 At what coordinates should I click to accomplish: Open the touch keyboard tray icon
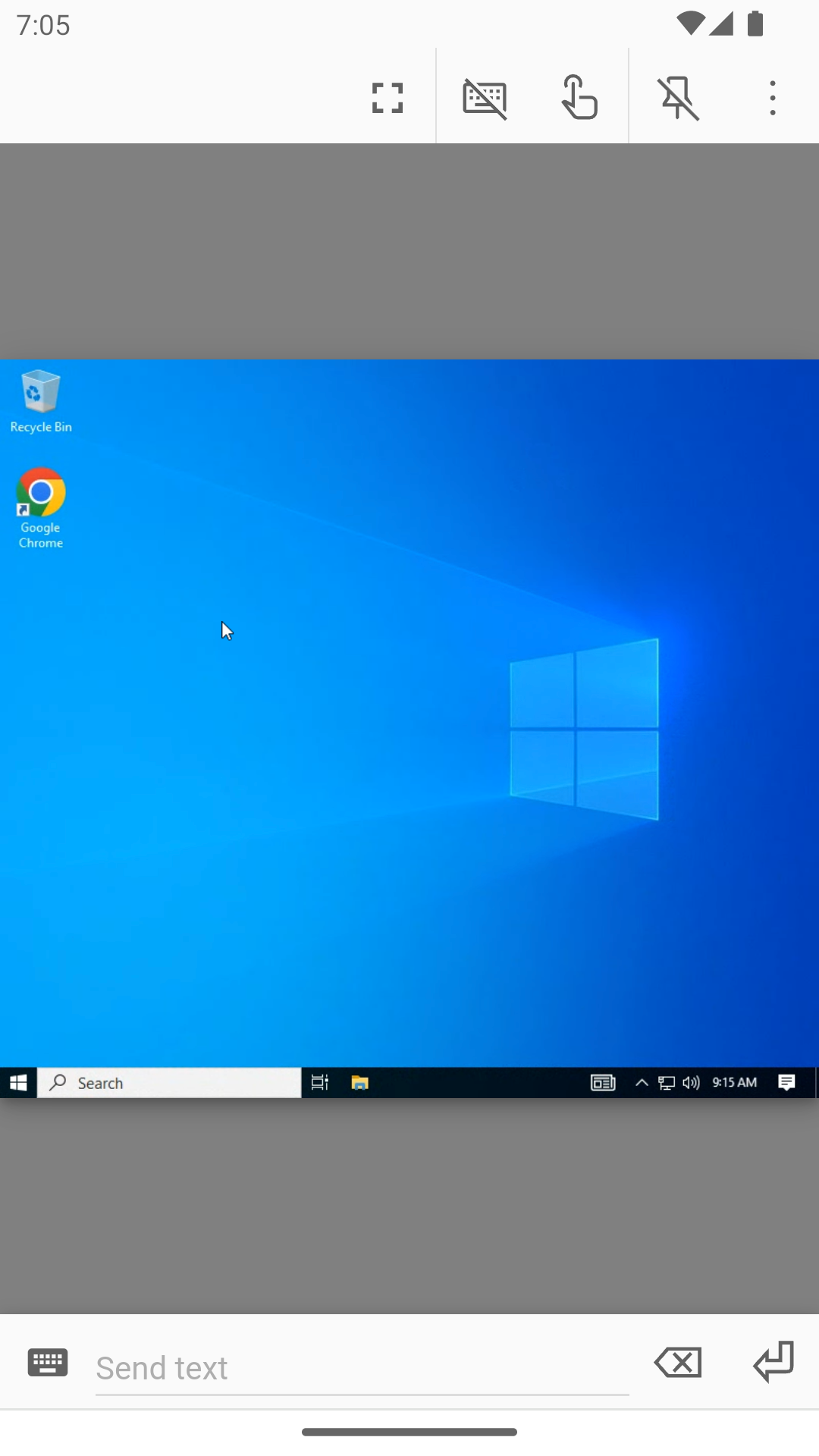[603, 1083]
